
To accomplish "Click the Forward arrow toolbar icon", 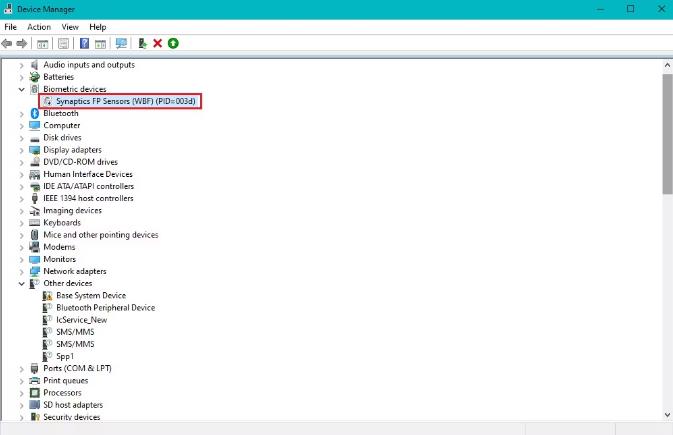I will (21, 43).
